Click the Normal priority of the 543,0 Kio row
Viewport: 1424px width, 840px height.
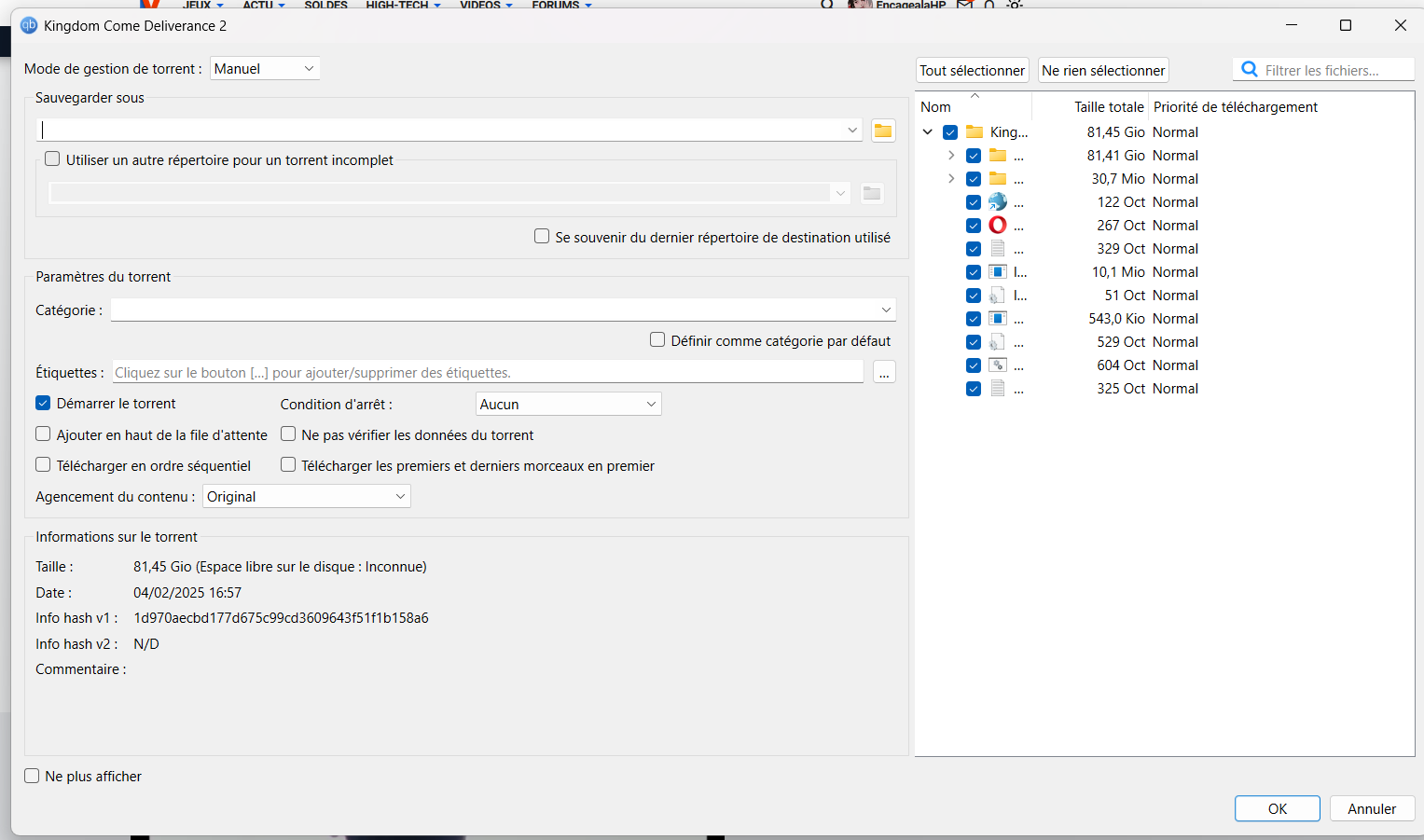(1175, 319)
